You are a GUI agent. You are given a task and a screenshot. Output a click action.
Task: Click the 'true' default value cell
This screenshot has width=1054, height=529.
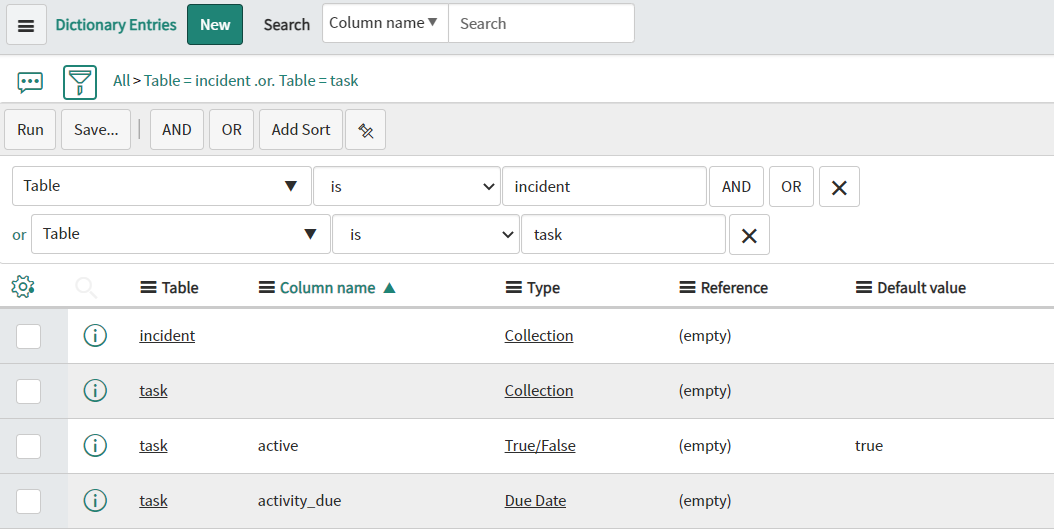(x=868, y=446)
